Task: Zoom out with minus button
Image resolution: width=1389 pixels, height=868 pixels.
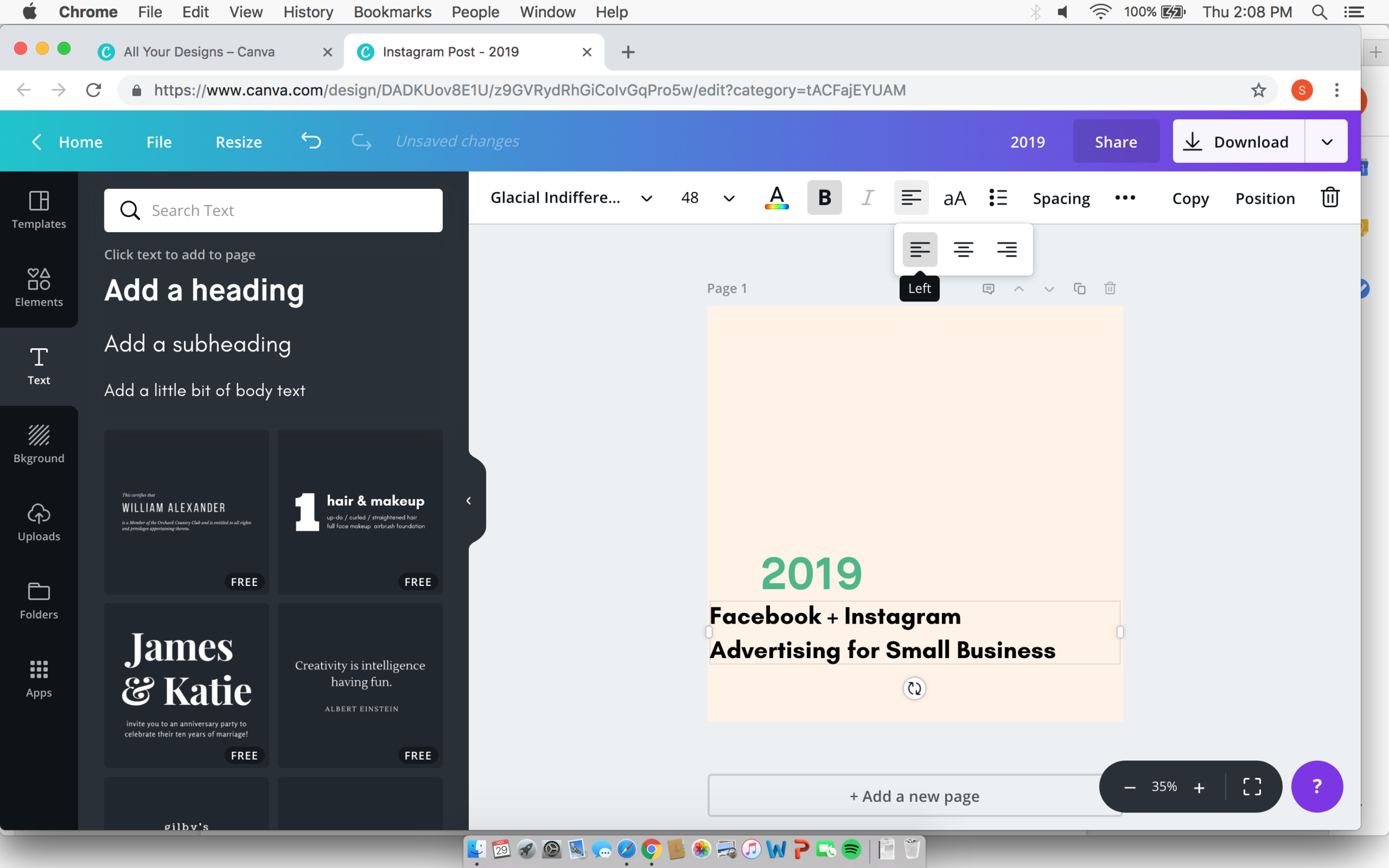Action: coord(1130,787)
